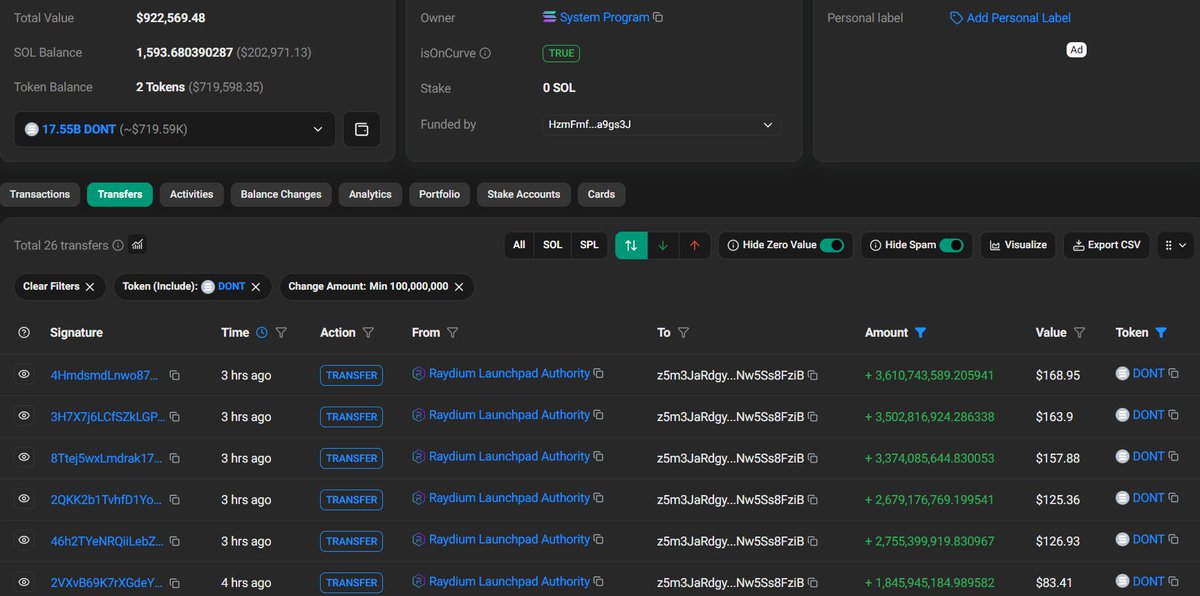
Task: Copy the To address in the $163.9 row
Action: coord(813,417)
